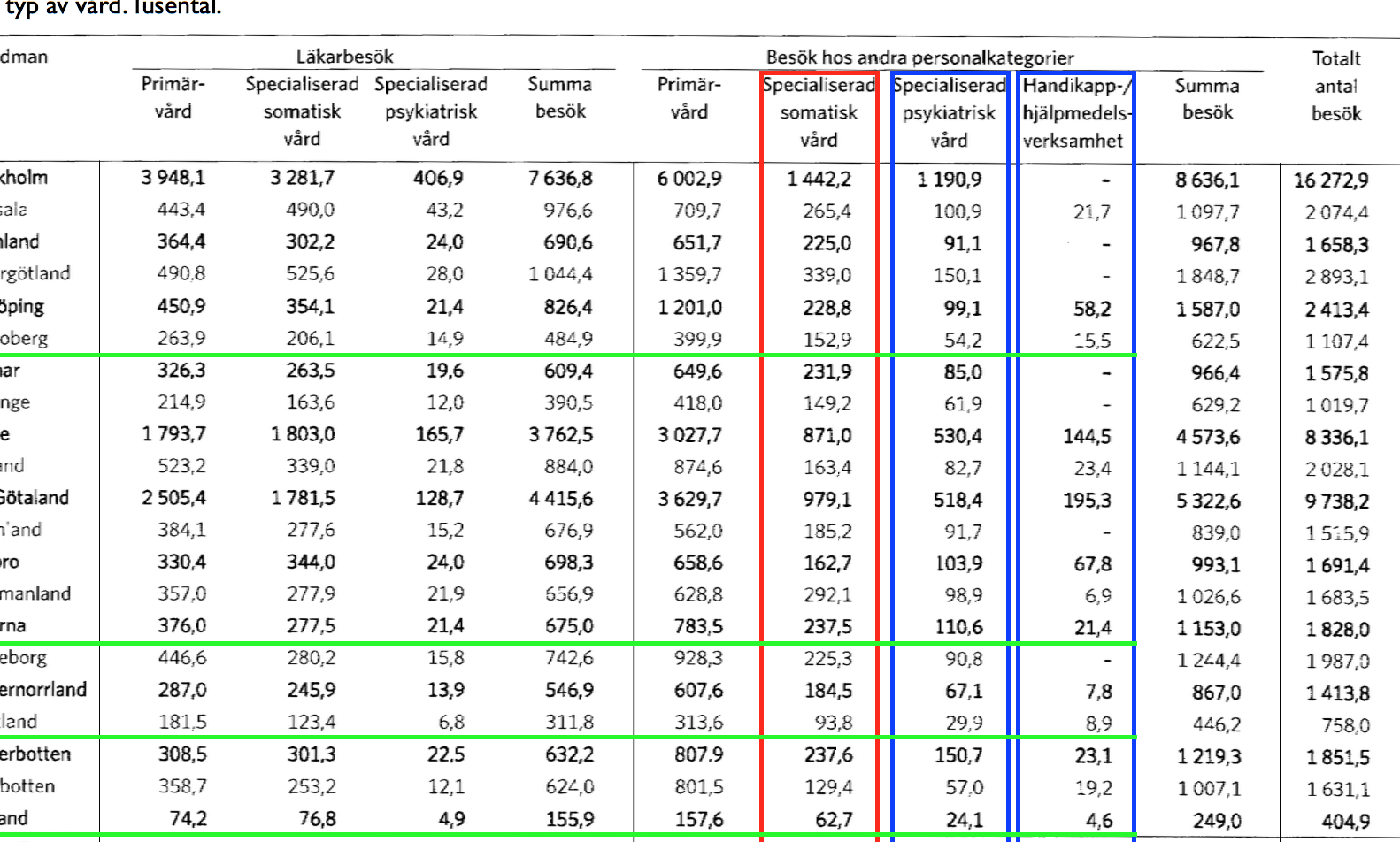The image size is (1400, 842).
Task: Select the value '21,7'
Action: point(1092,212)
